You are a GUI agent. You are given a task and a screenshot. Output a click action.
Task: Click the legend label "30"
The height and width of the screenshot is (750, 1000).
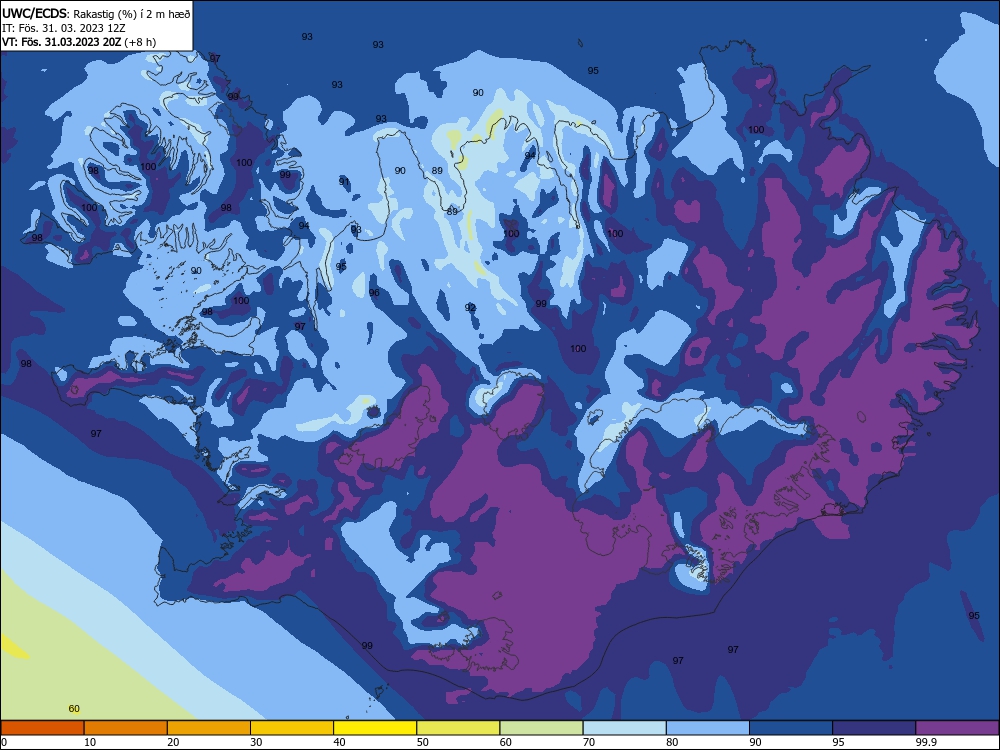[x=256, y=742]
